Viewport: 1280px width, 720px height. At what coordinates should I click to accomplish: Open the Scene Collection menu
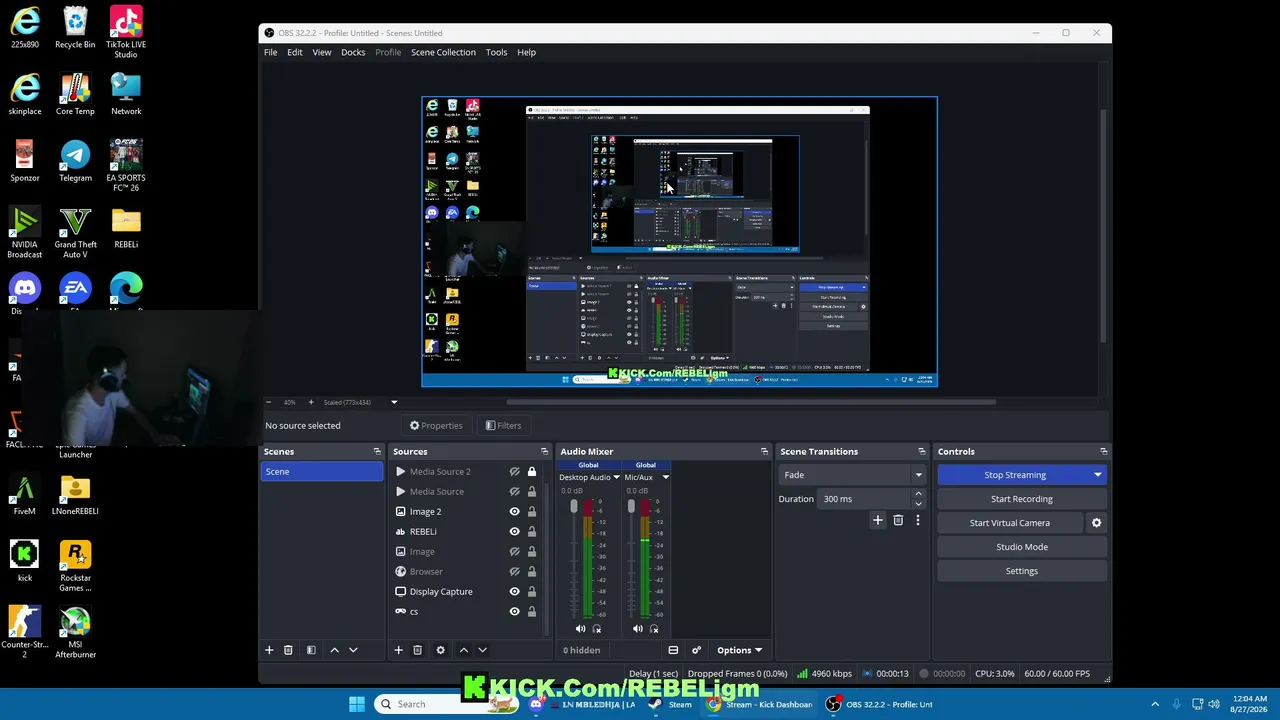[443, 52]
